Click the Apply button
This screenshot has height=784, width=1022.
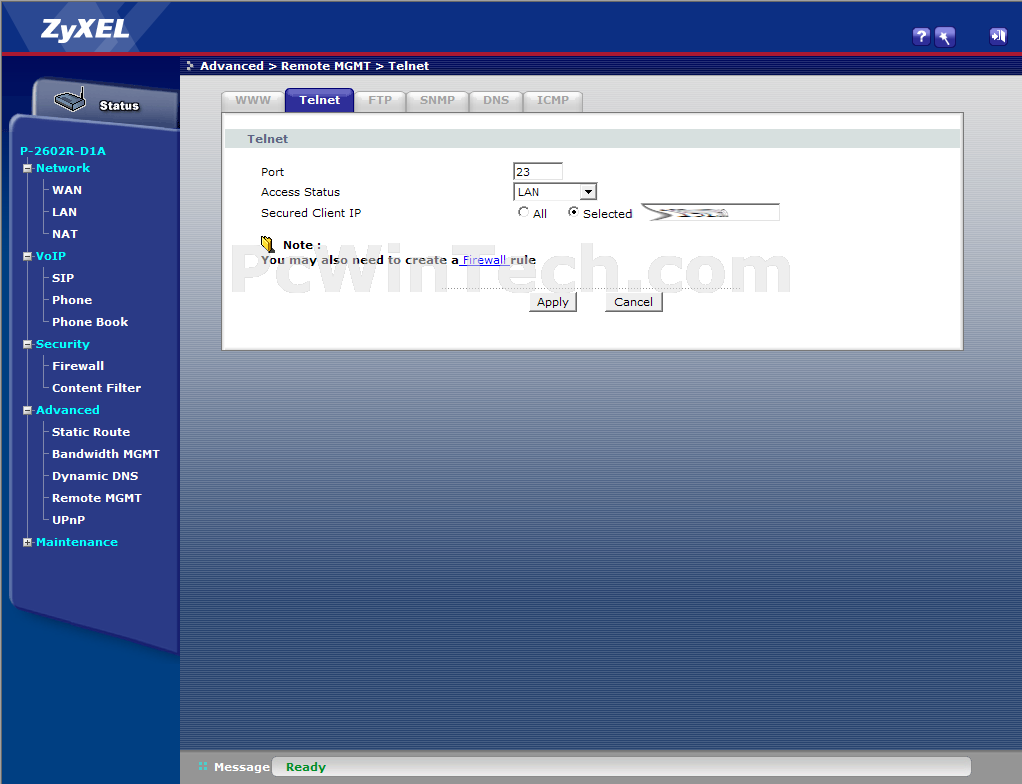(553, 302)
